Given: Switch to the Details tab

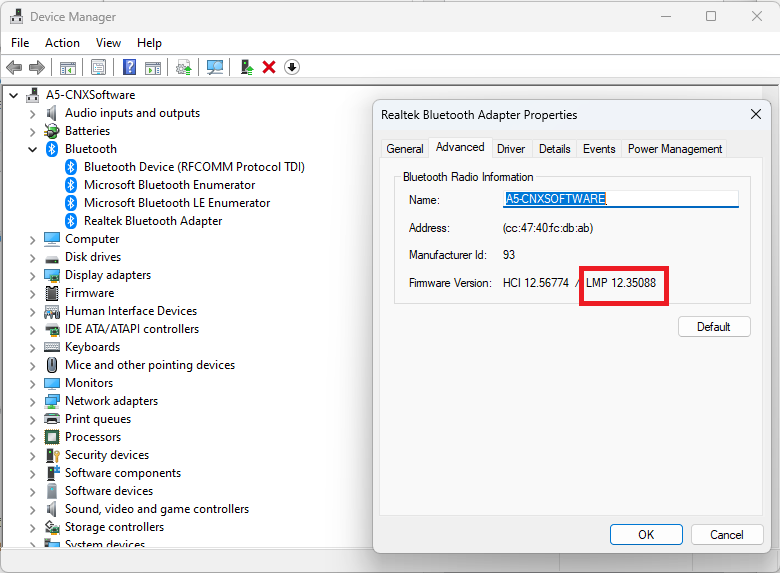Looking at the screenshot, I should coord(555,149).
